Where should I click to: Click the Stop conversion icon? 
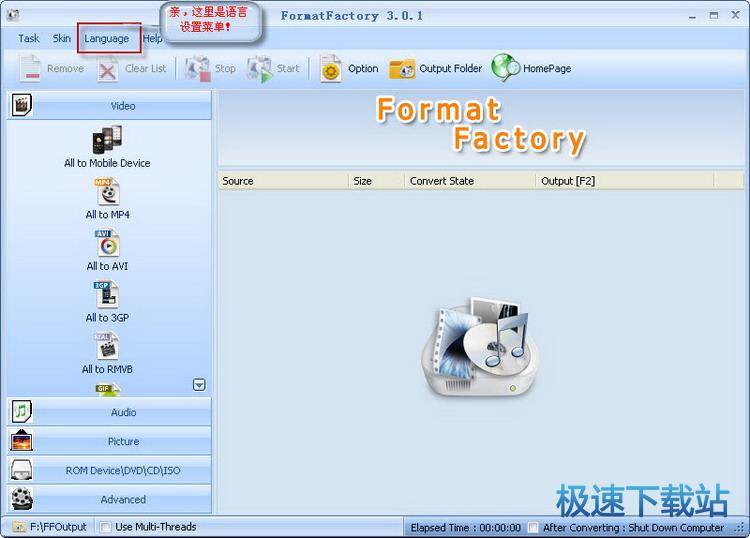coord(198,69)
